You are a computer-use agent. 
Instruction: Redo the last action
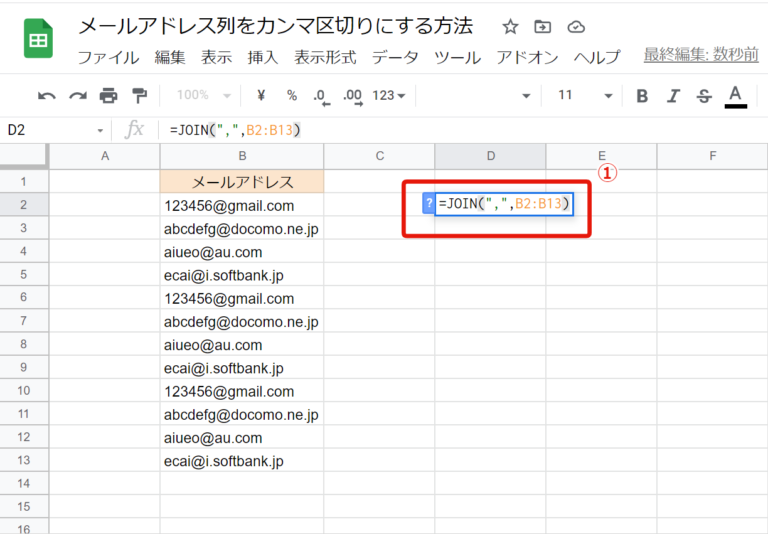point(77,96)
